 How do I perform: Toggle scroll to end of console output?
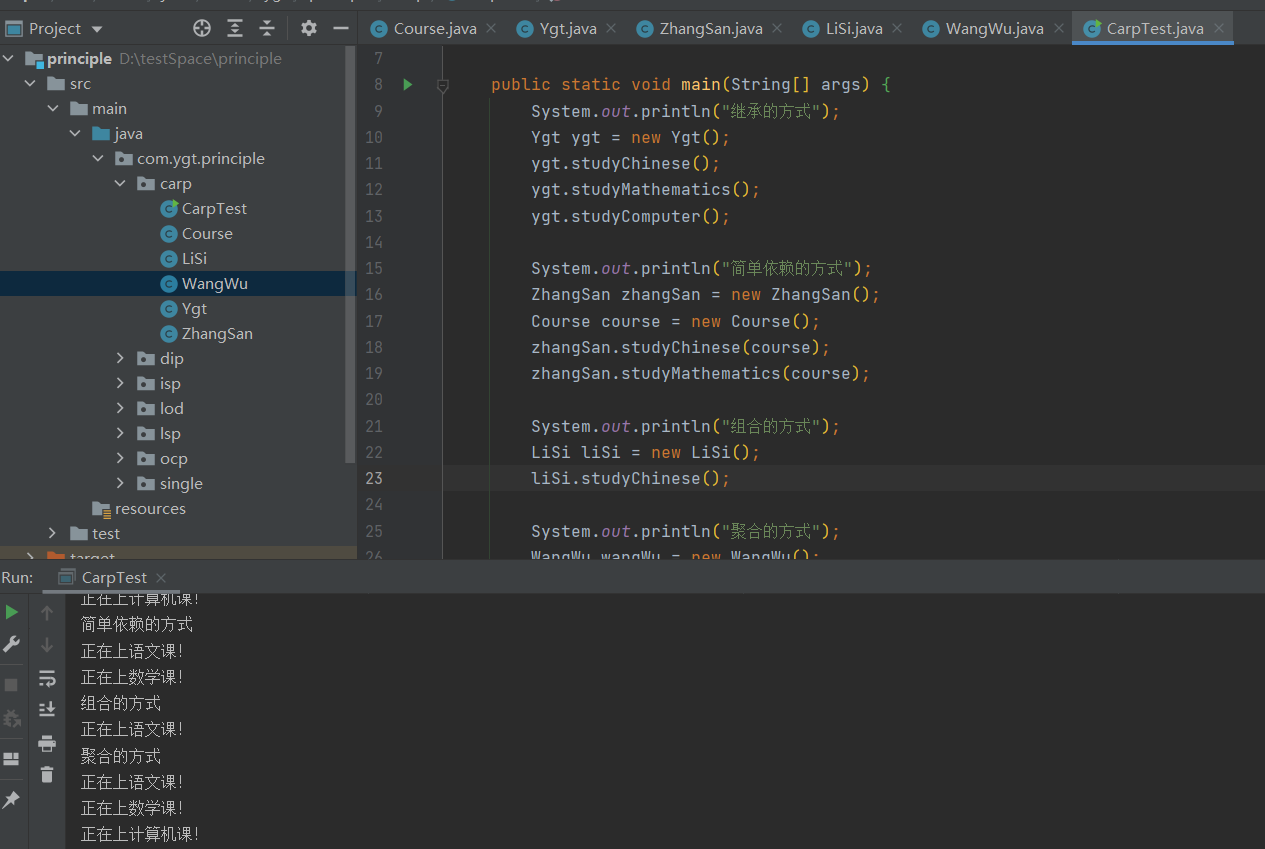47,709
